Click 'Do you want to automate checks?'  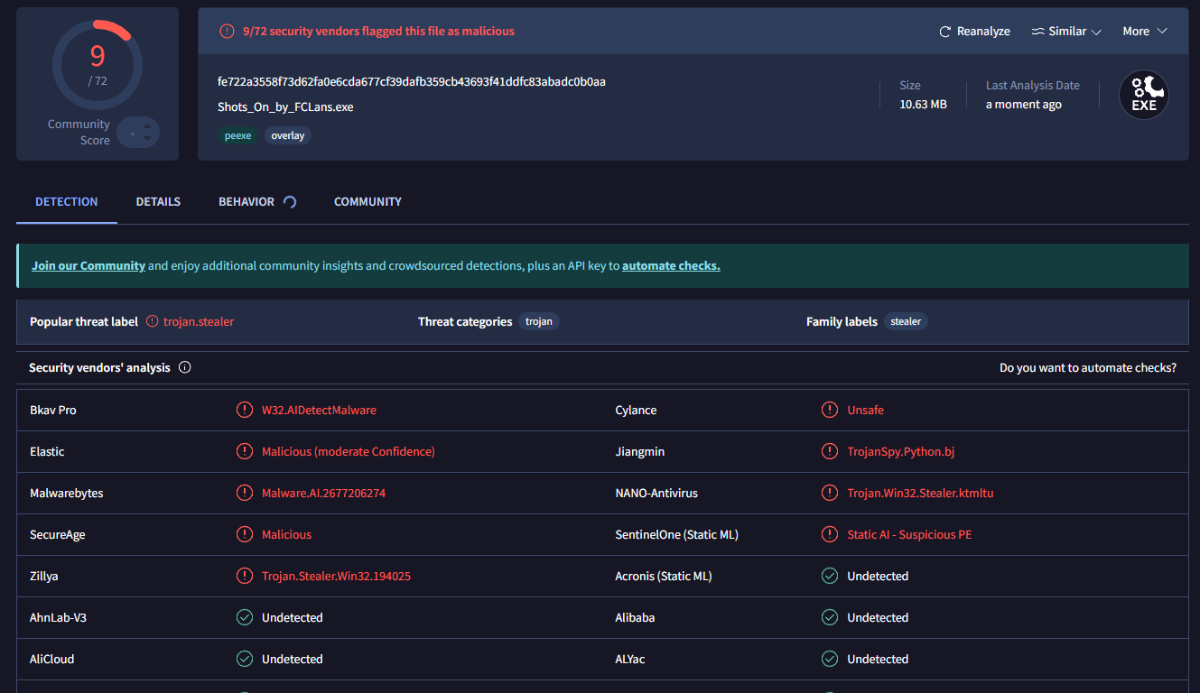[x=1088, y=368]
